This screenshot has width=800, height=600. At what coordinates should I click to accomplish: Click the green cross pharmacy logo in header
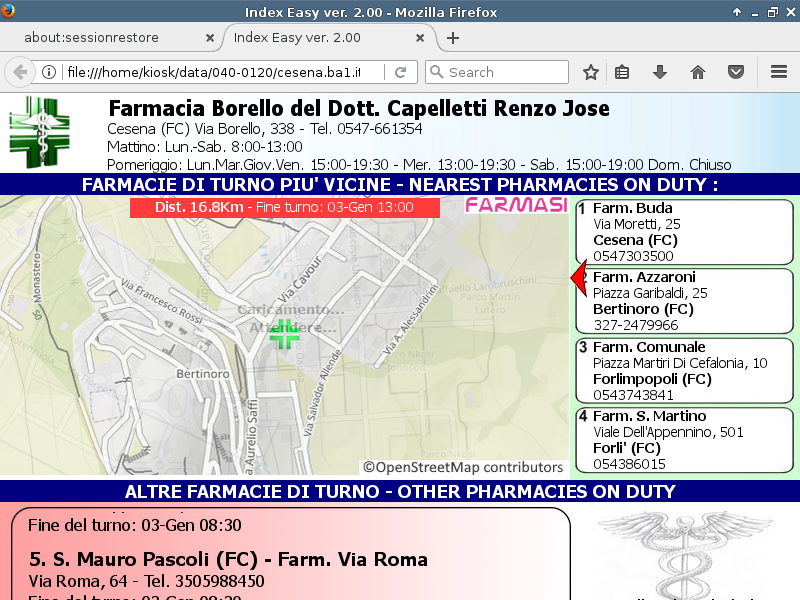click(40, 132)
